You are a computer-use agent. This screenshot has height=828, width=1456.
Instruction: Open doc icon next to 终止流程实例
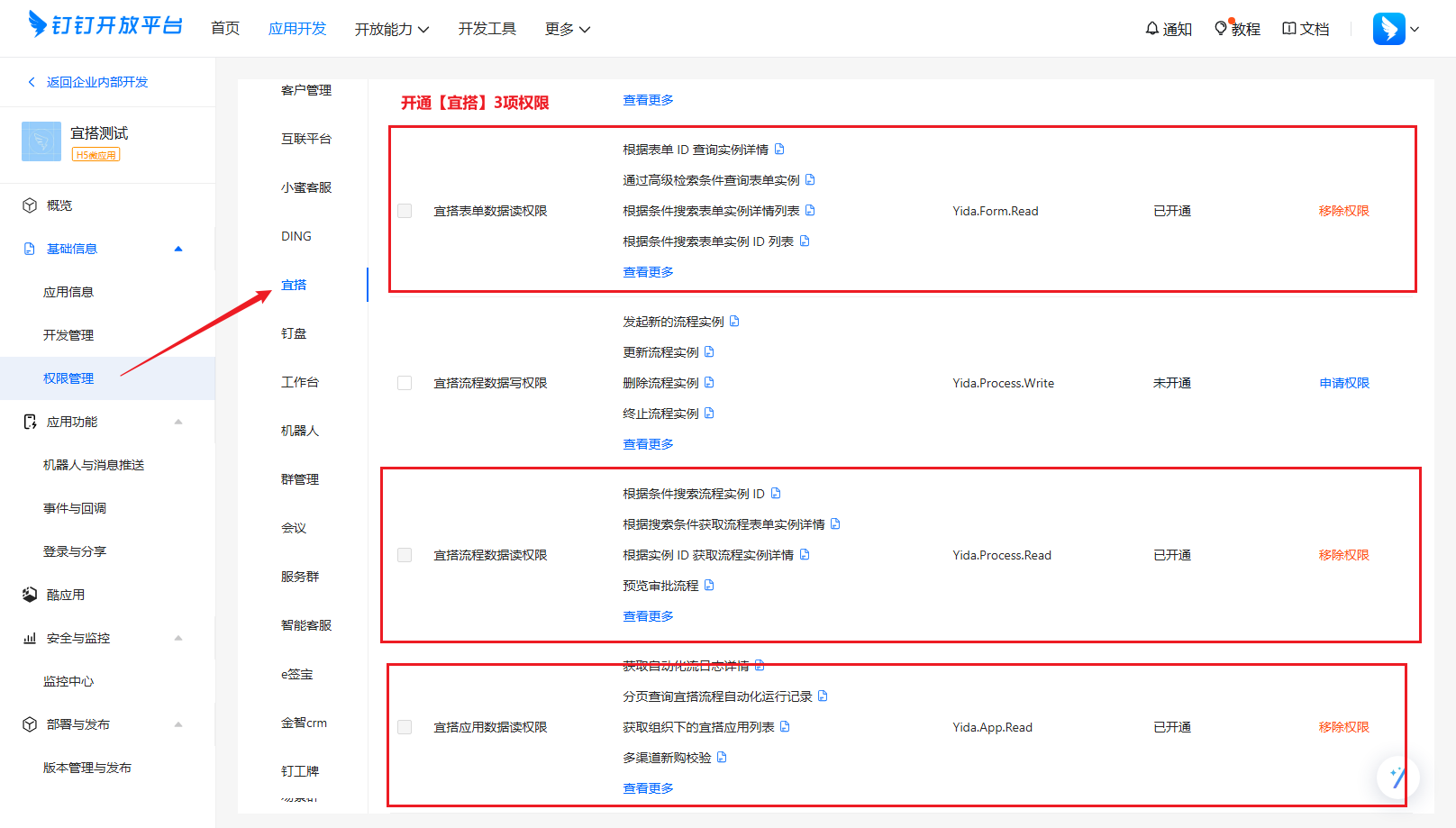point(709,414)
